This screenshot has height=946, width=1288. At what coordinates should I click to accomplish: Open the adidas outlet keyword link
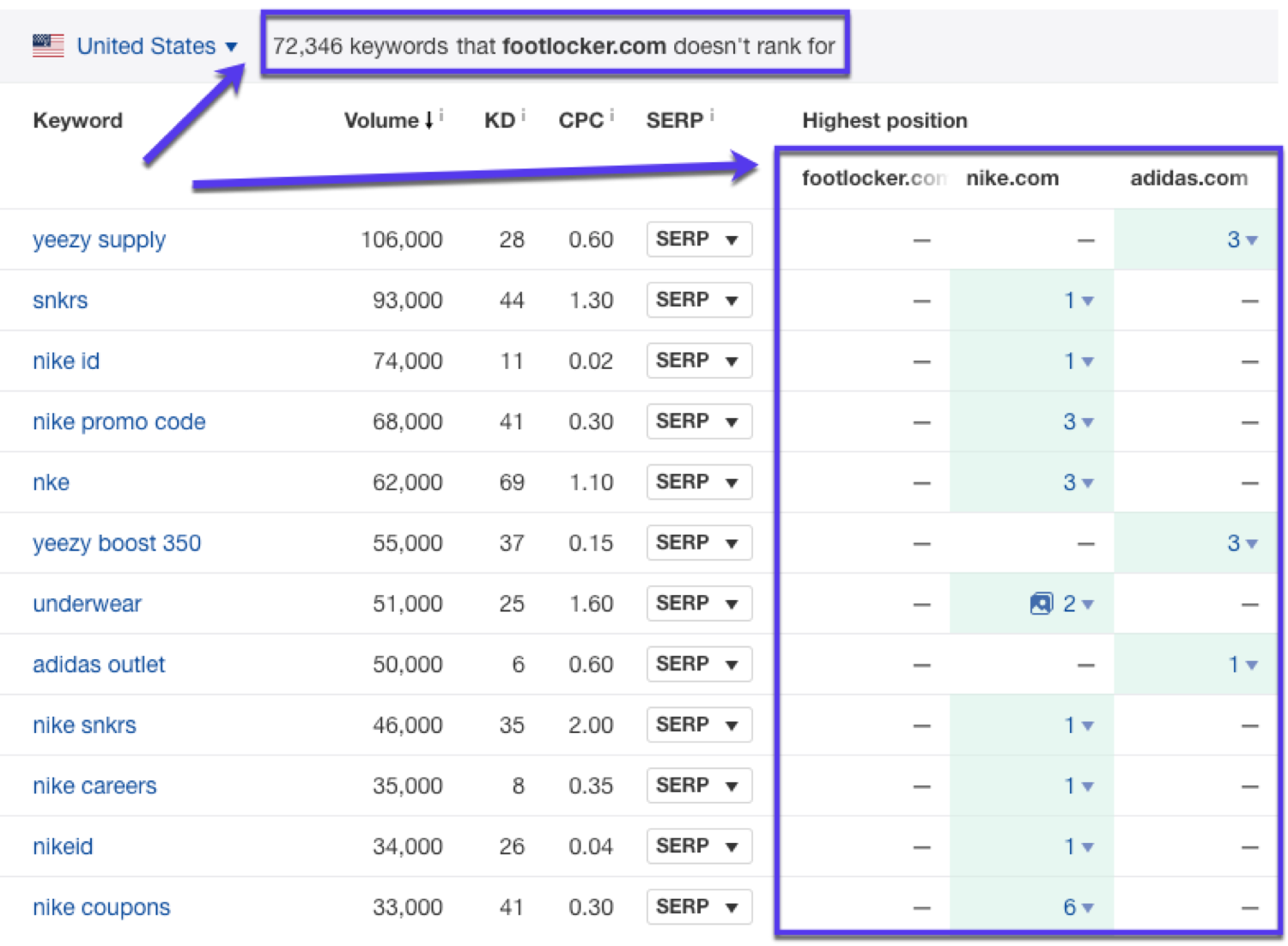tap(98, 664)
